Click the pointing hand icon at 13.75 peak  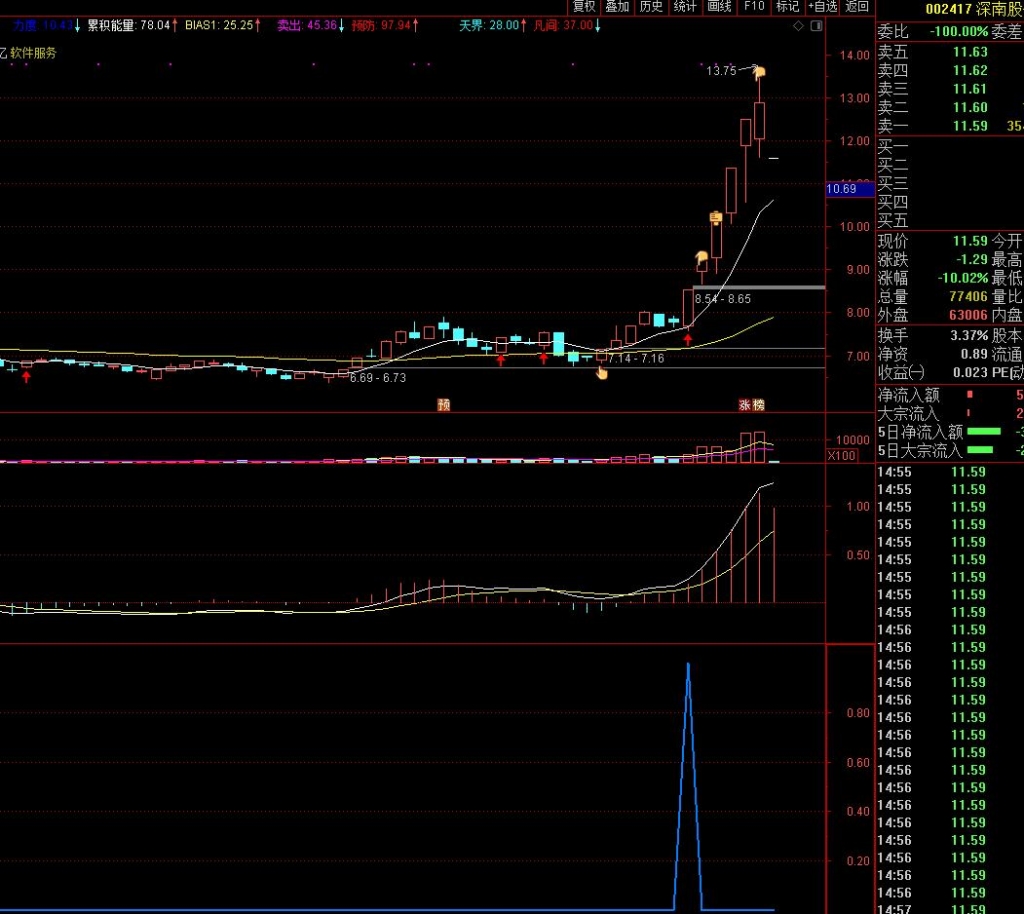759,71
